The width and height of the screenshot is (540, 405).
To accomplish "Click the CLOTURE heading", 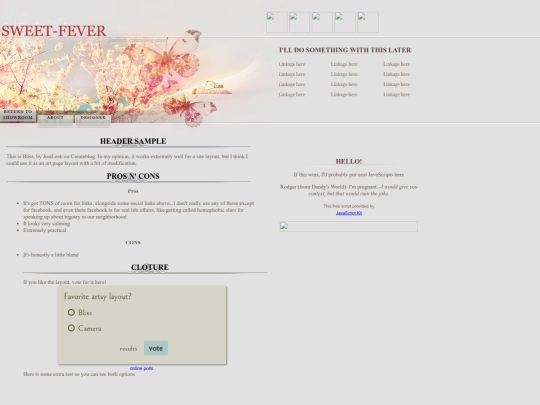I will point(150,267).
